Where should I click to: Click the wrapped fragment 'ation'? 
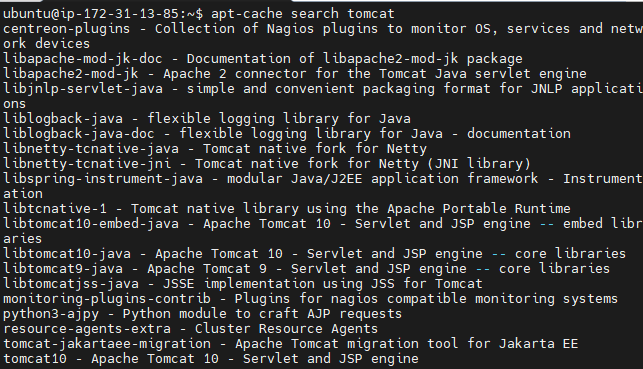[23, 194]
